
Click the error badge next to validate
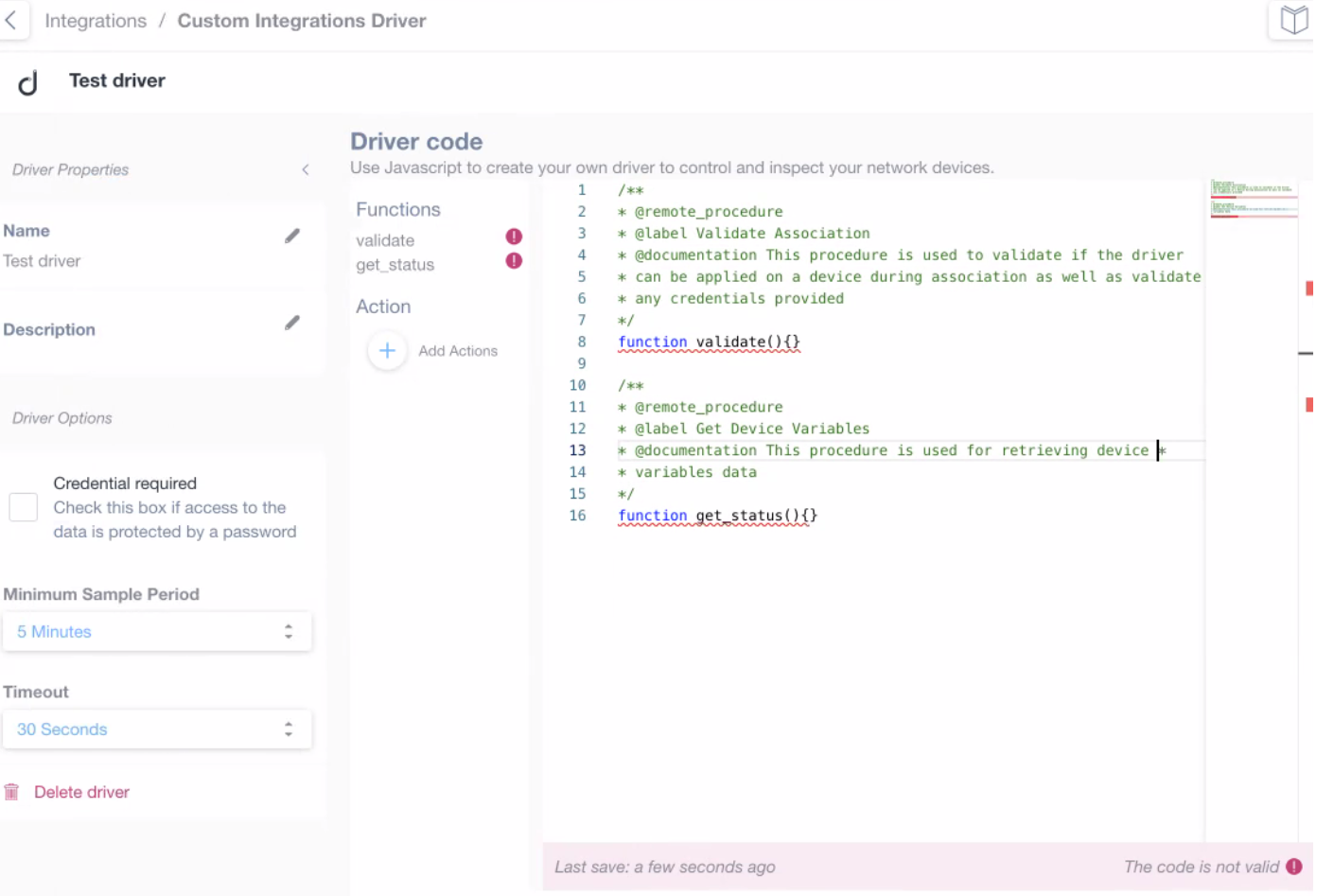click(513, 237)
